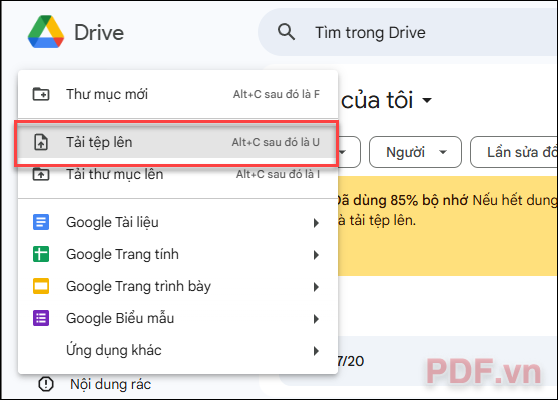
Task: Click the 'Alt+C sau đó là I' shortcut text
Action: point(278,174)
